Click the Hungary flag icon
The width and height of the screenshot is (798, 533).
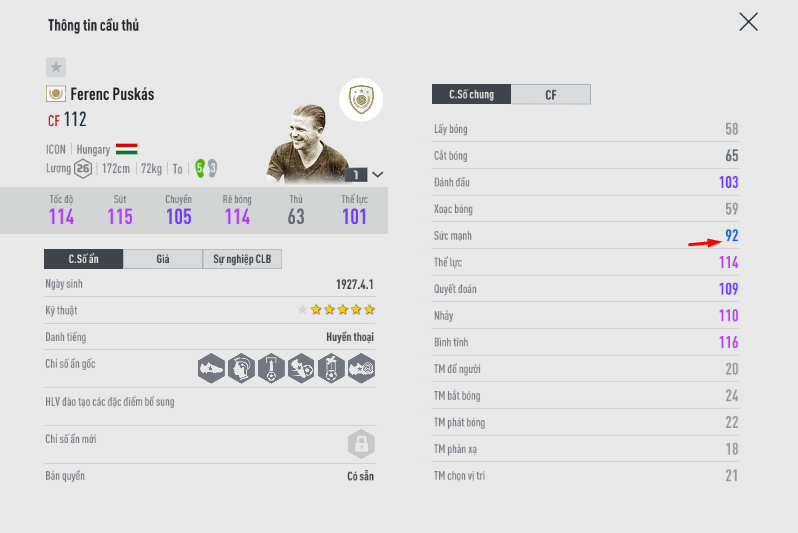coord(127,149)
